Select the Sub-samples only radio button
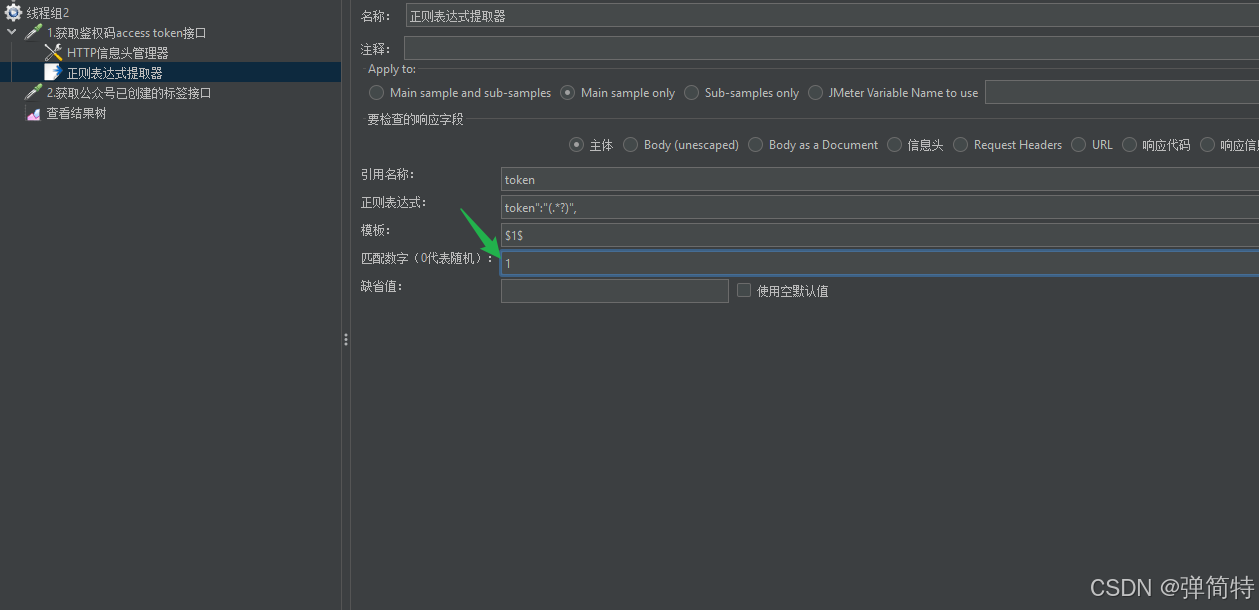 [x=691, y=92]
